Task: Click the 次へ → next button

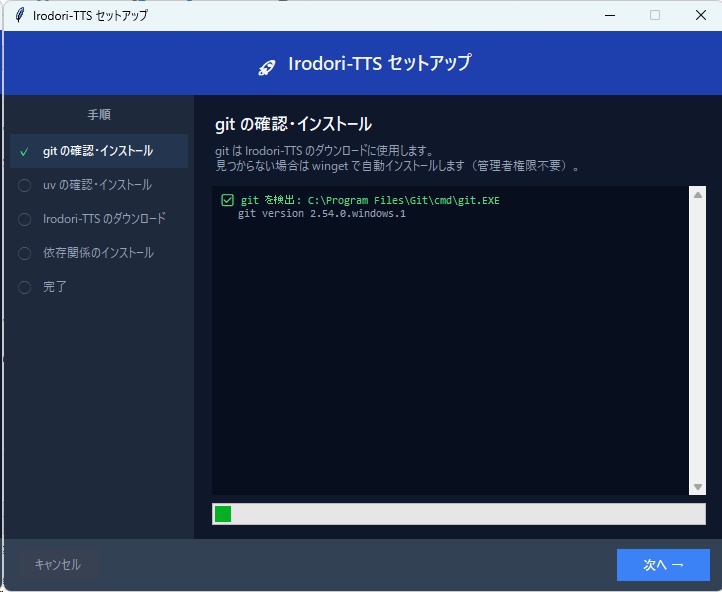Action: tap(663, 564)
